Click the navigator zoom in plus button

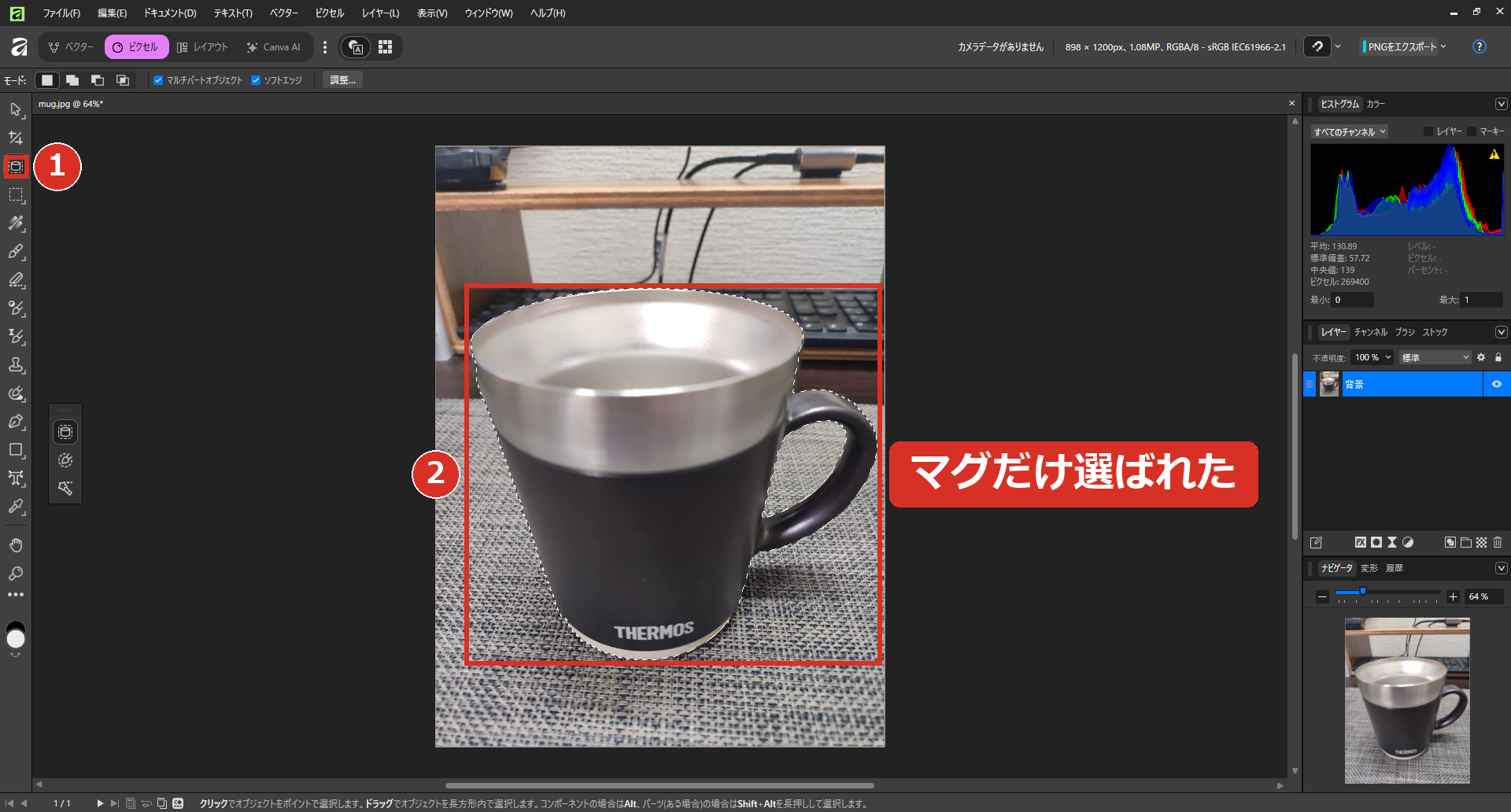point(1453,596)
